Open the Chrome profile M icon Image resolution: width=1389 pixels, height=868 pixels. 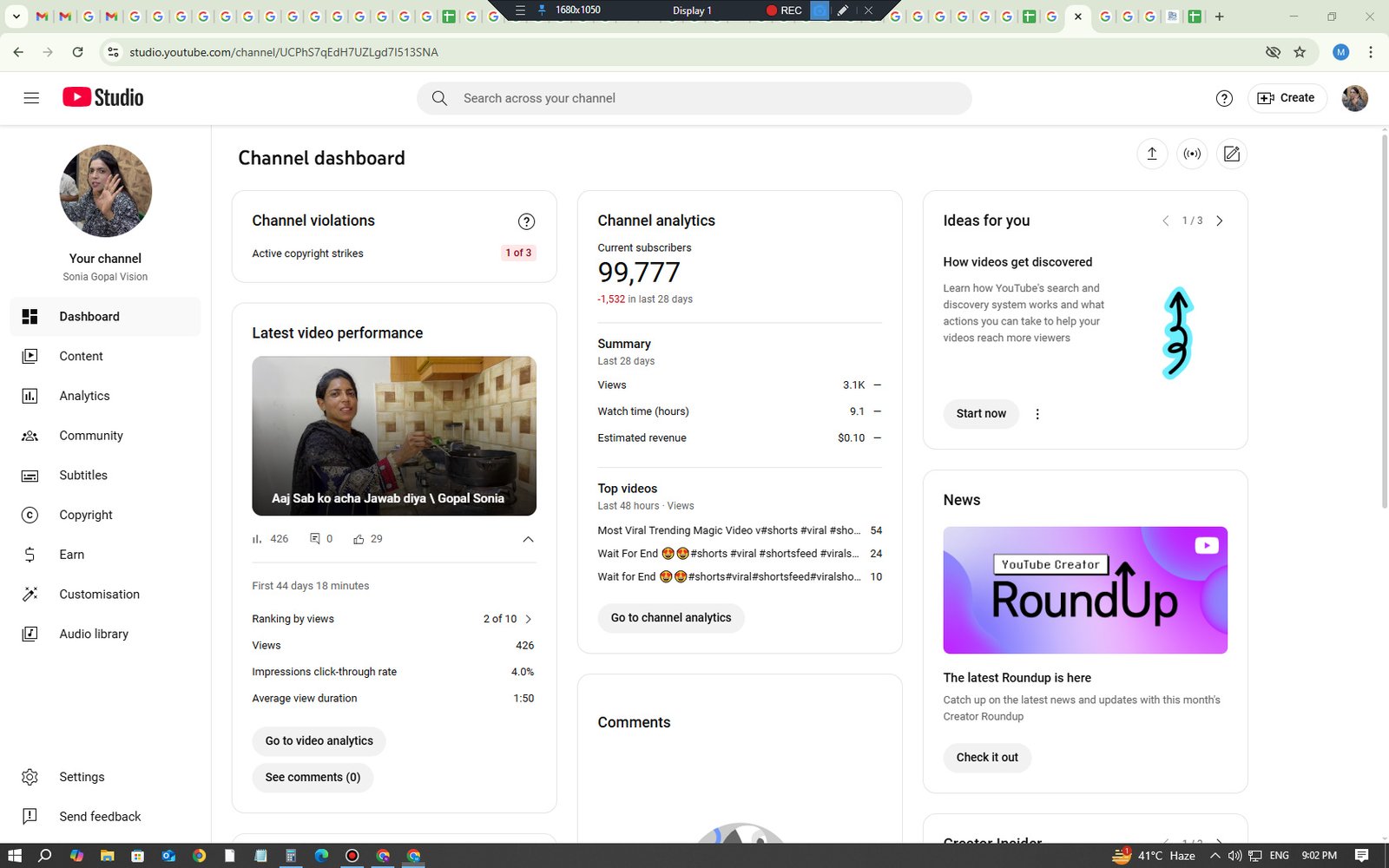click(x=1341, y=52)
